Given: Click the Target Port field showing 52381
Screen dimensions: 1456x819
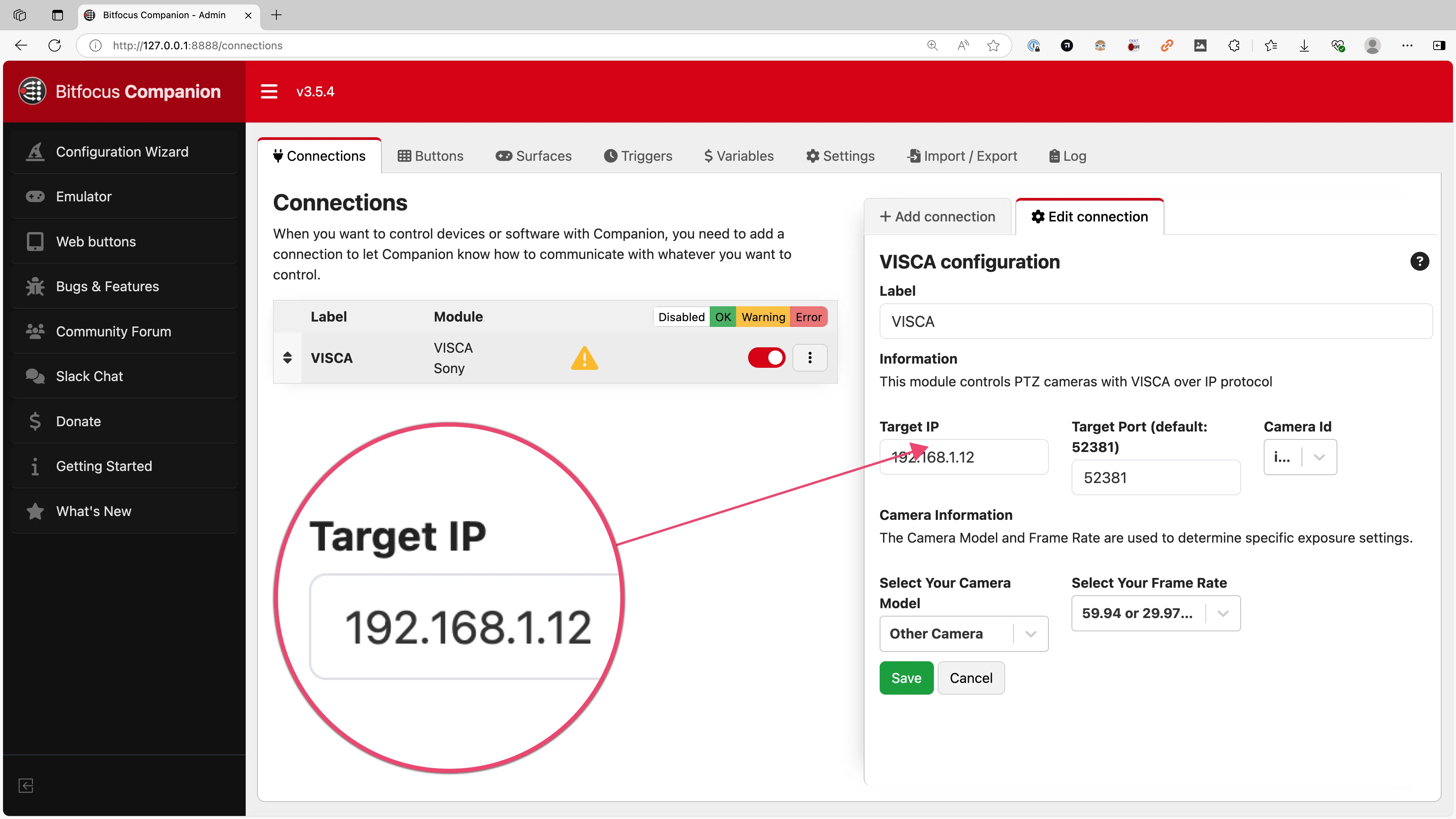Looking at the screenshot, I should [x=1156, y=478].
